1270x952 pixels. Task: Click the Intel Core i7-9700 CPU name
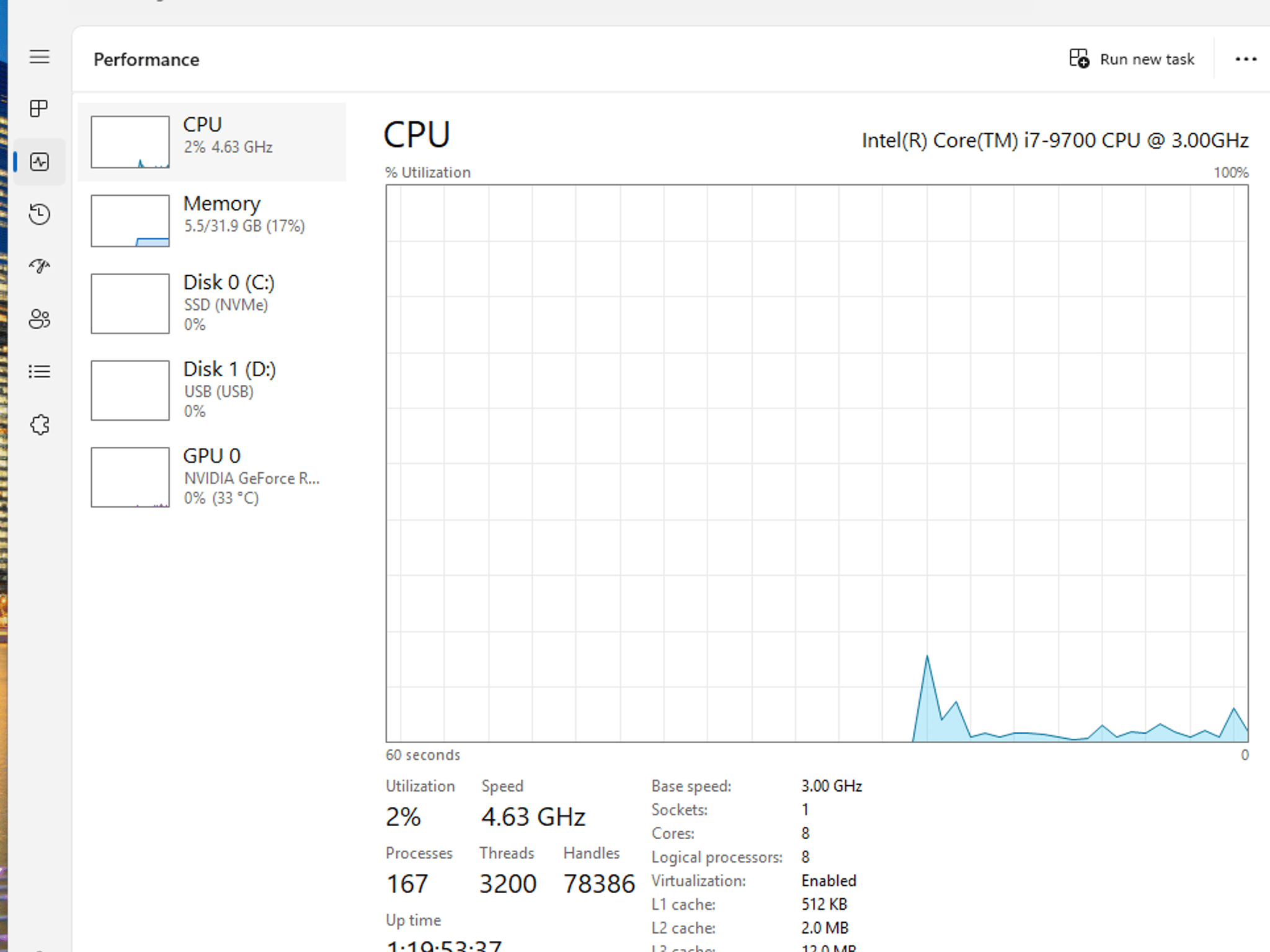click(x=1055, y=141)
